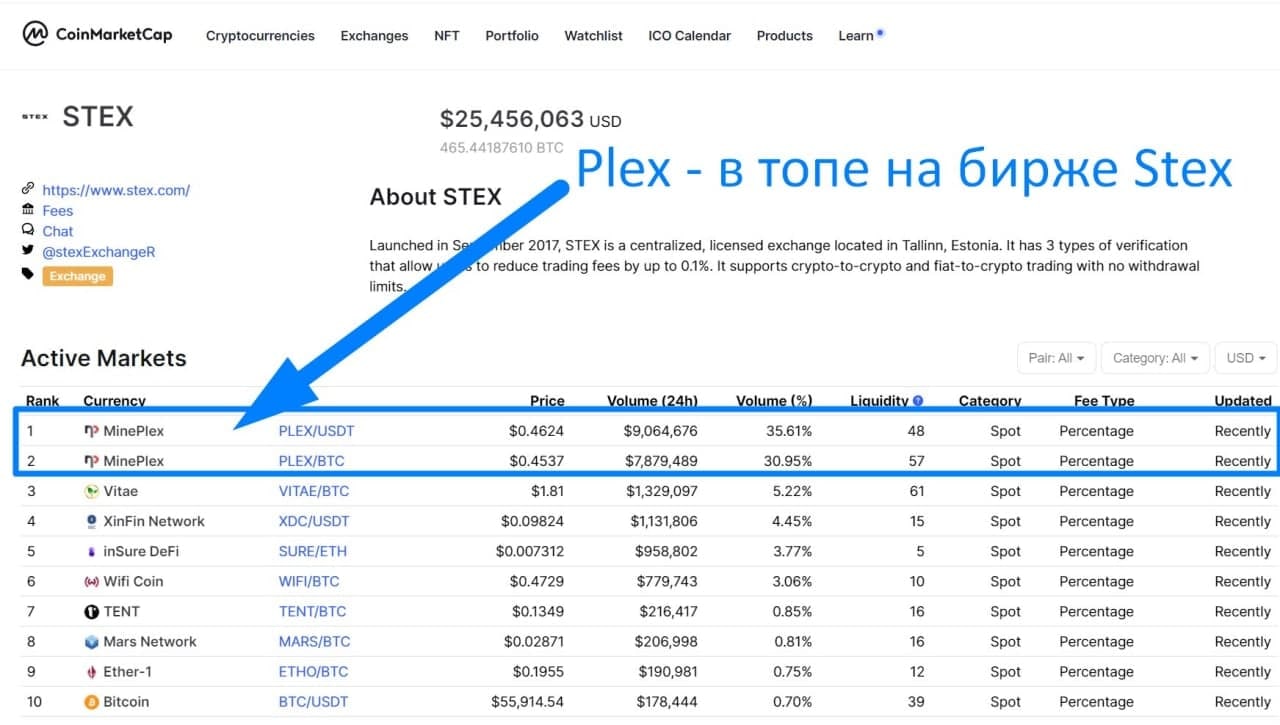Open the Watchlist page
Screen dimensions: 1280x725
click(x=593, y=35)
